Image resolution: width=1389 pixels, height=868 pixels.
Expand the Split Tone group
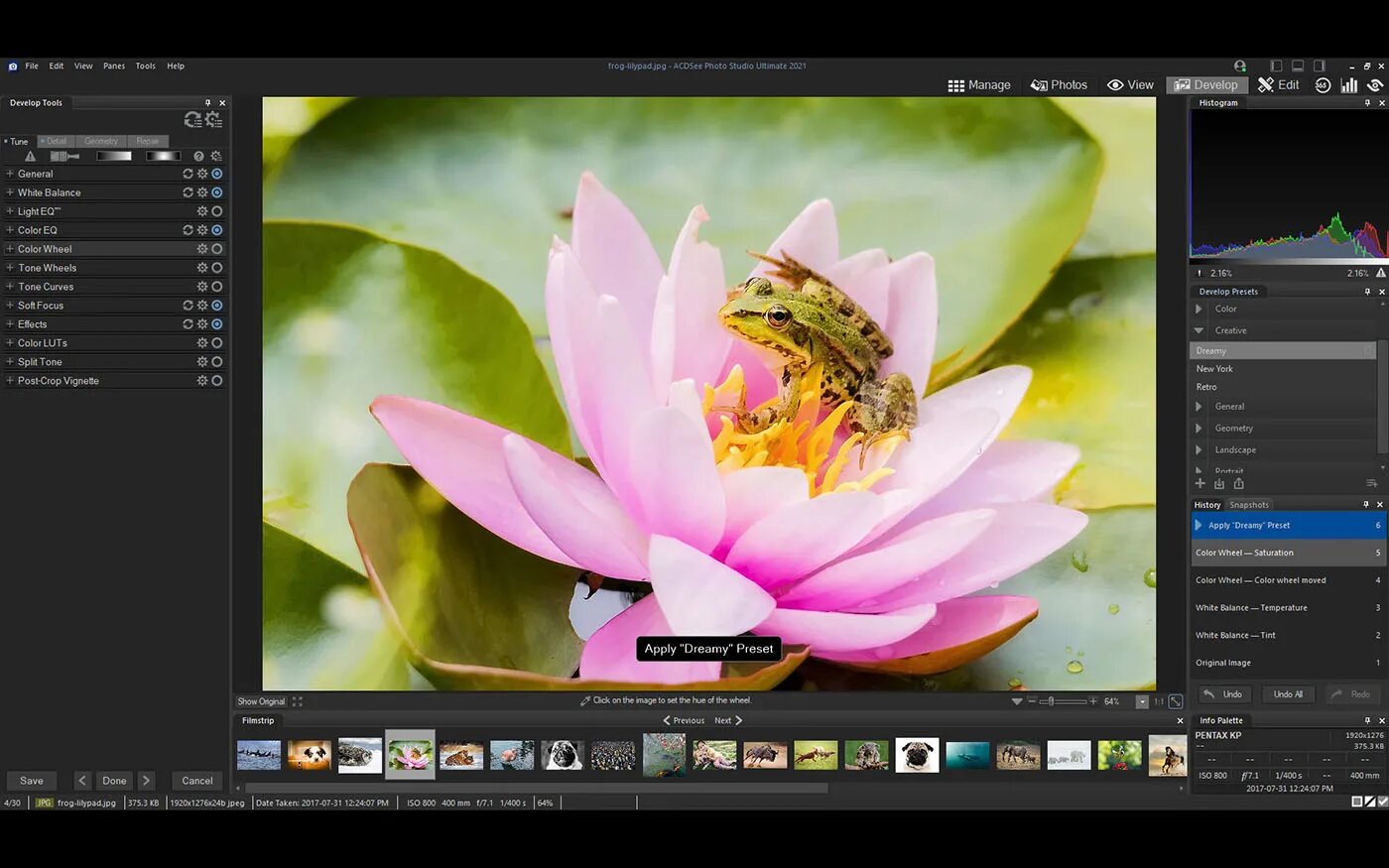10,362
